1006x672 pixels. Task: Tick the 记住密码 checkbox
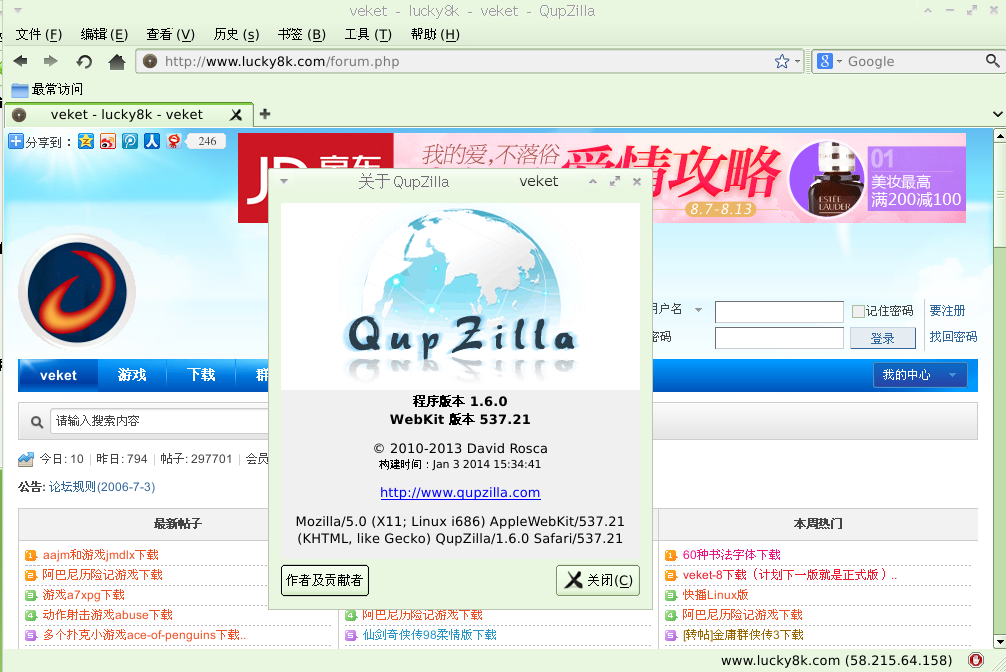pos(858,311)
